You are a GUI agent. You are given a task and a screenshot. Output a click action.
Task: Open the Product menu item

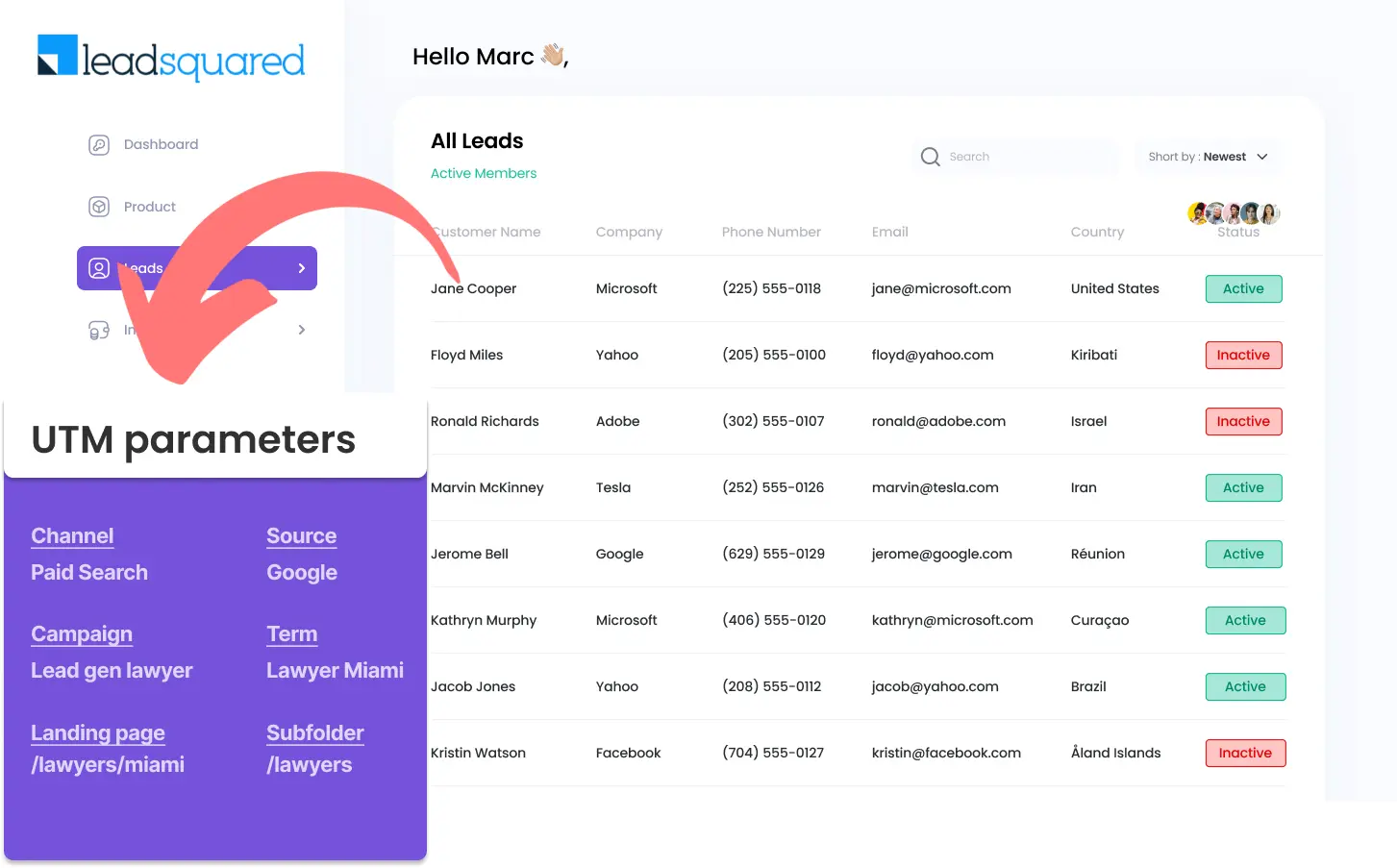tap(150, 207)
